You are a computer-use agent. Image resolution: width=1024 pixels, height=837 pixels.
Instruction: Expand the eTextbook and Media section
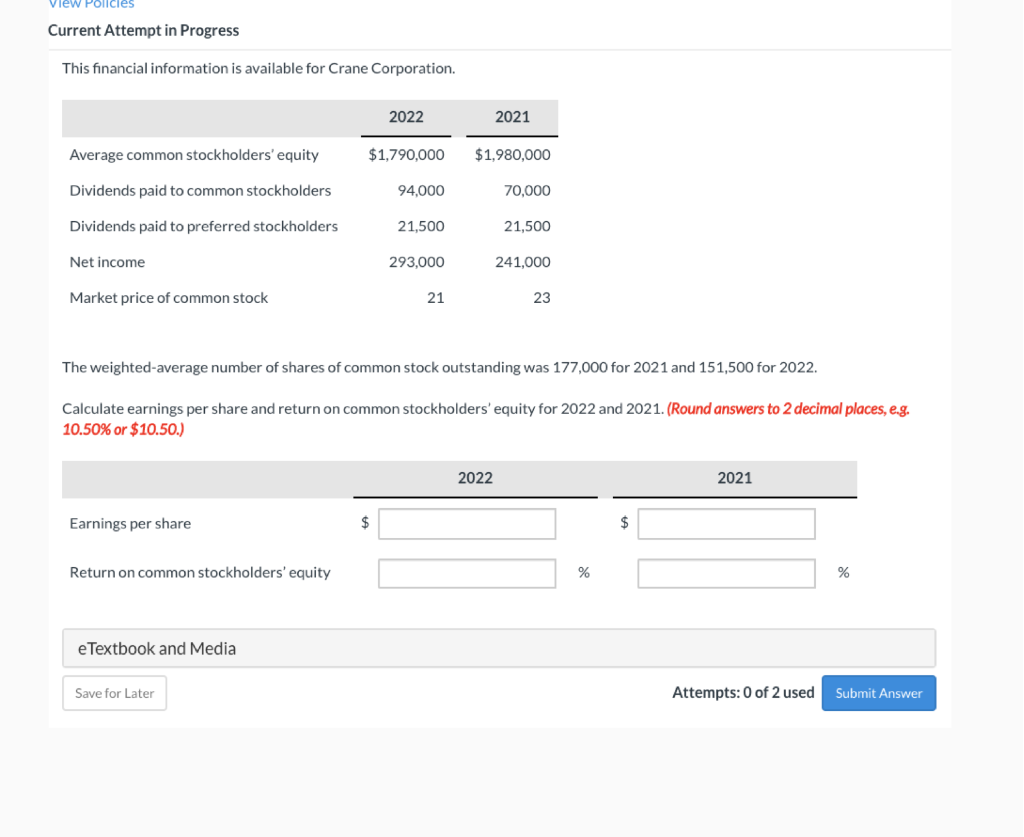click(x=156, y=647)
